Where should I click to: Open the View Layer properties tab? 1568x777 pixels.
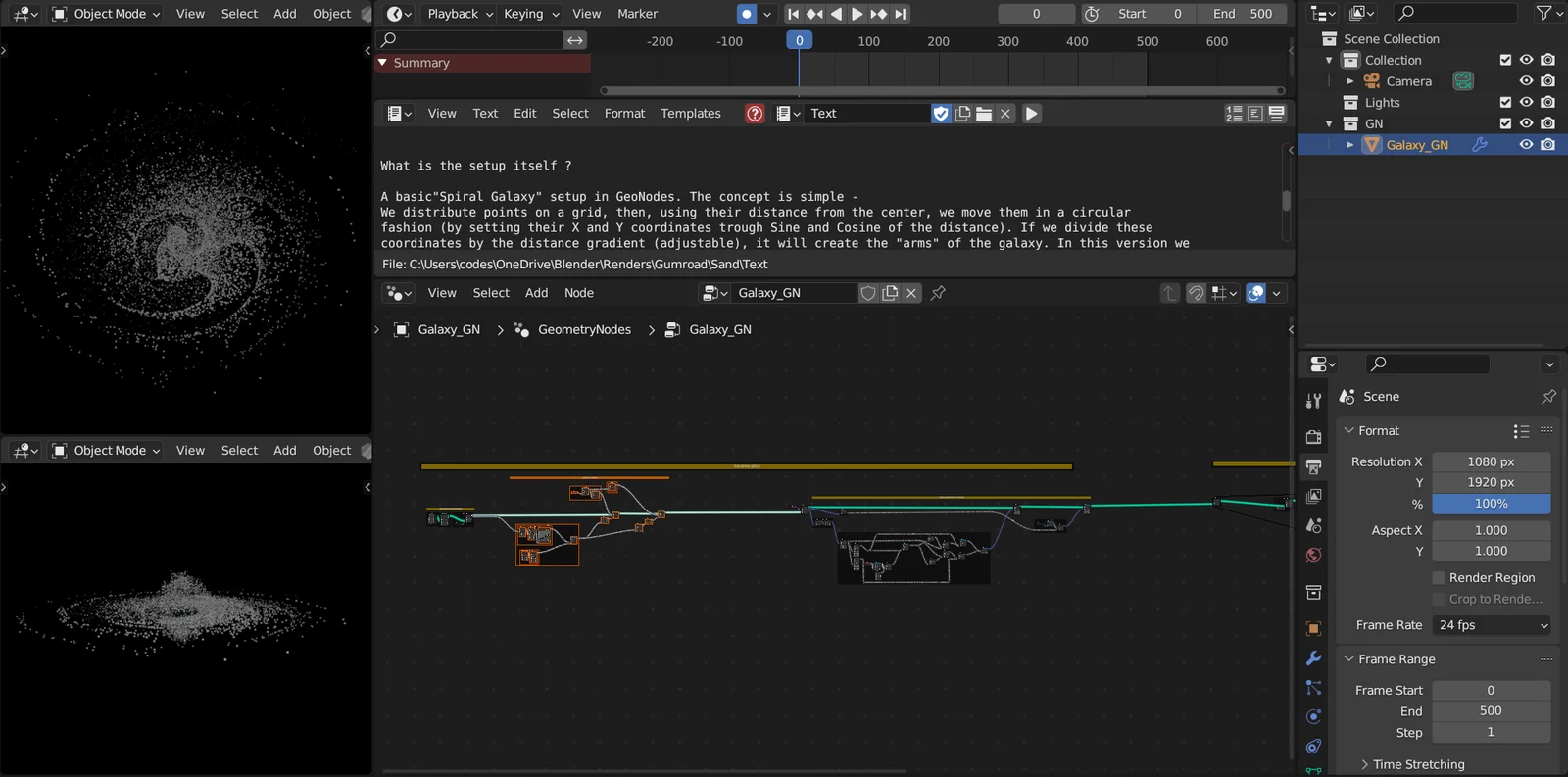coord(1314,496)
